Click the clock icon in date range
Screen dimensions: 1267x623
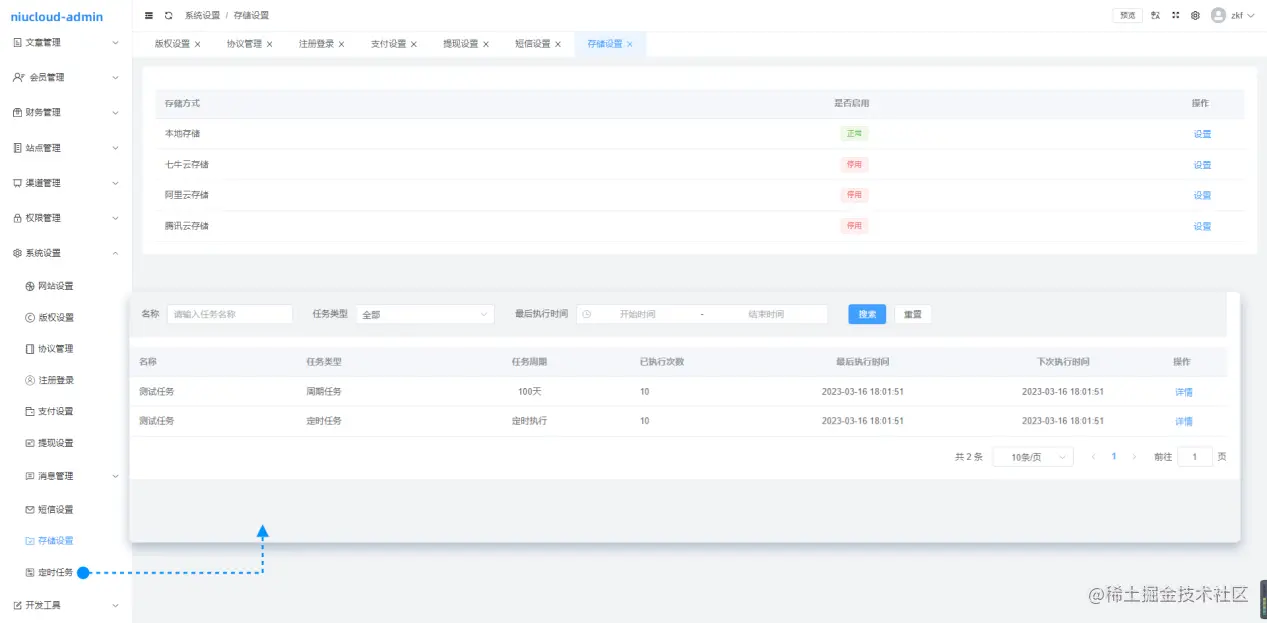click(x=586, y=314)
